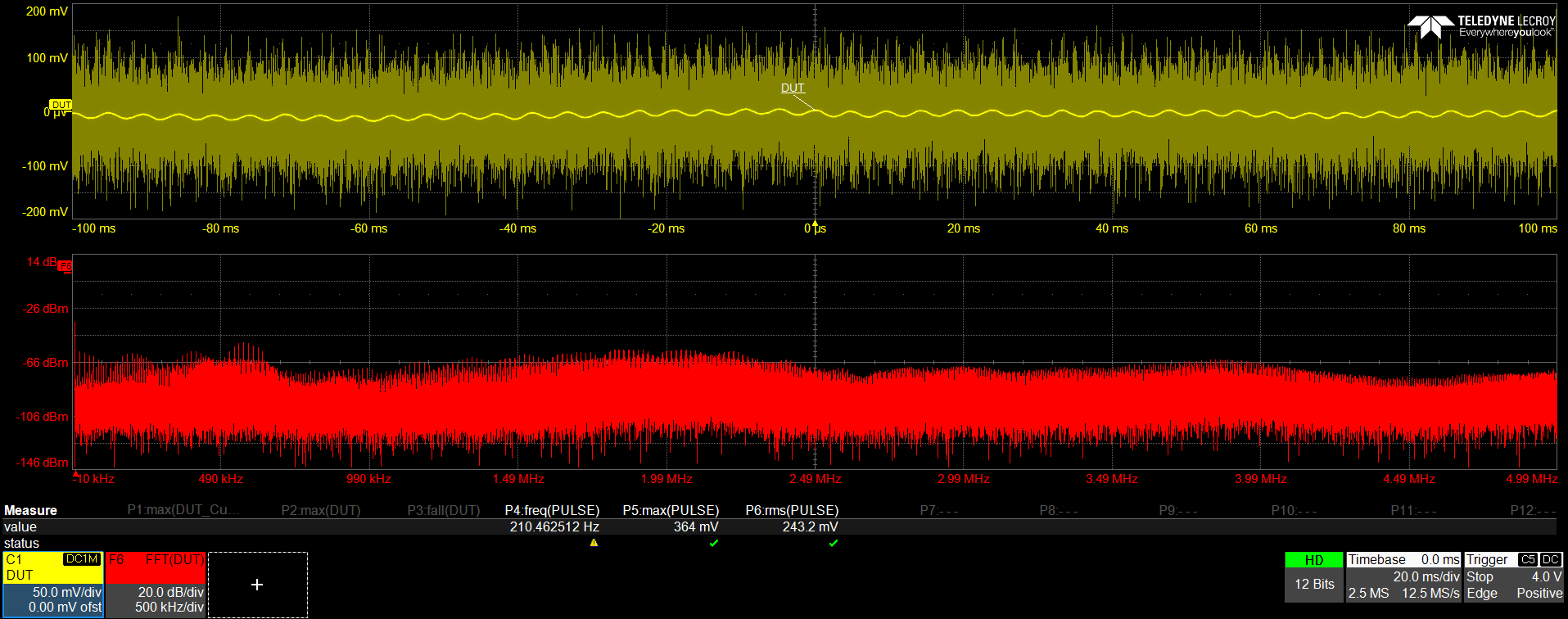Click the 2.5 MS memory depth value
Screen dimensions: 1568x619
(x=1368, y=593)
